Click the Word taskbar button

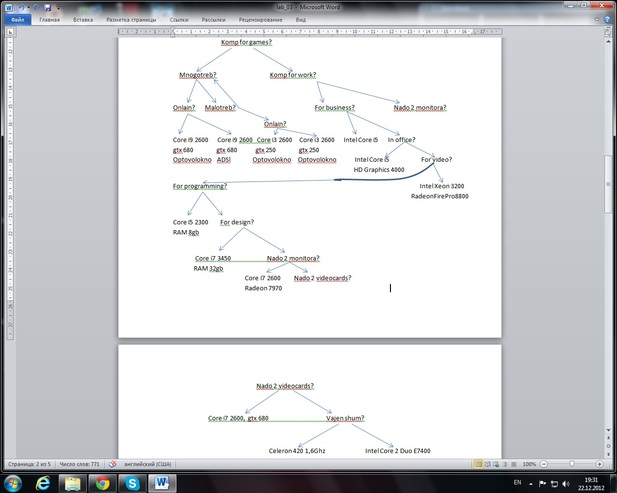coord(162,483)
